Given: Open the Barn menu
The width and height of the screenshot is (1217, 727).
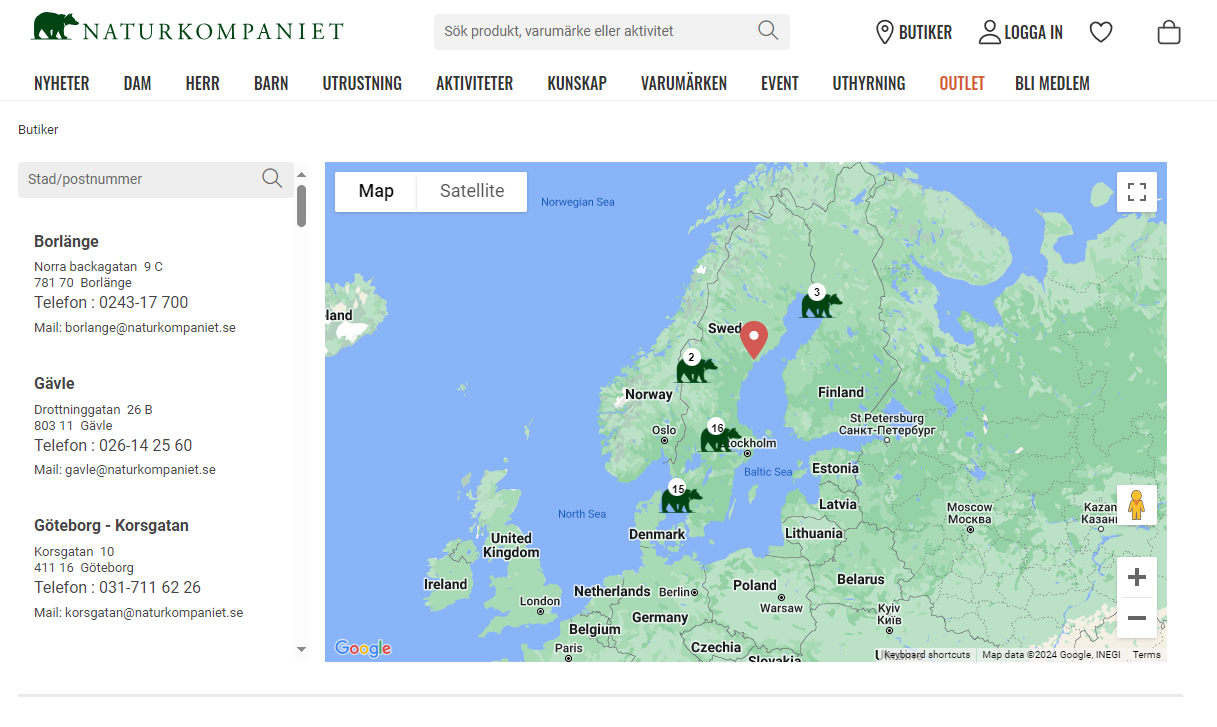Looking at the screenshot, I should [271, 83].
